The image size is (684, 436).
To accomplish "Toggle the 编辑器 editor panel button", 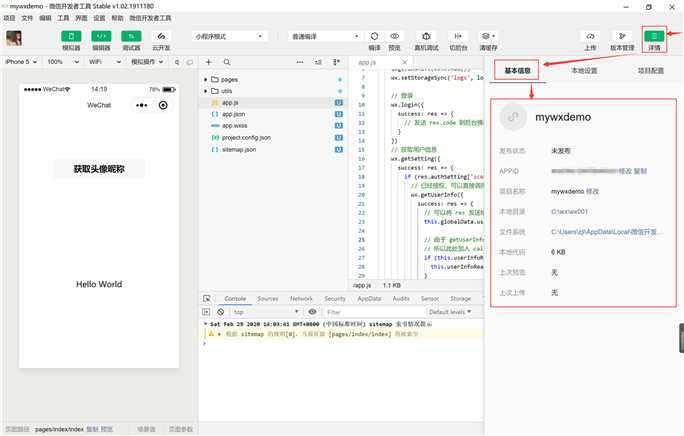I will [101, 36].
